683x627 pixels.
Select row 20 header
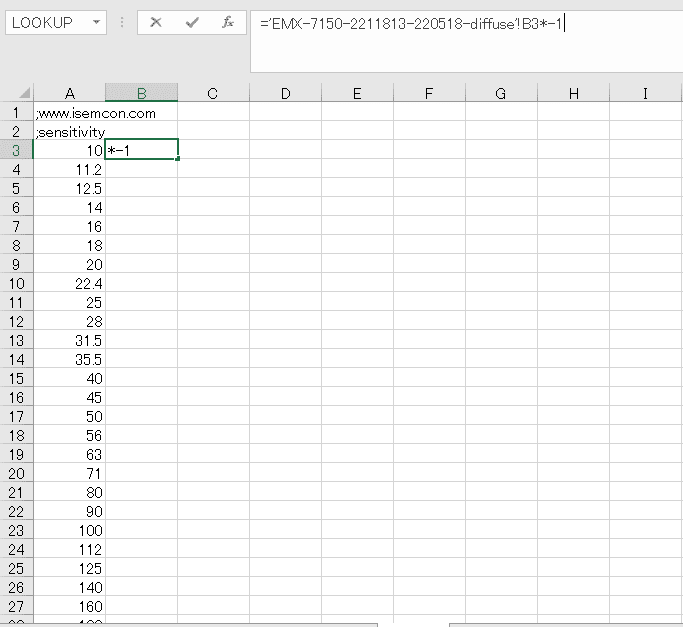(16, 473)
